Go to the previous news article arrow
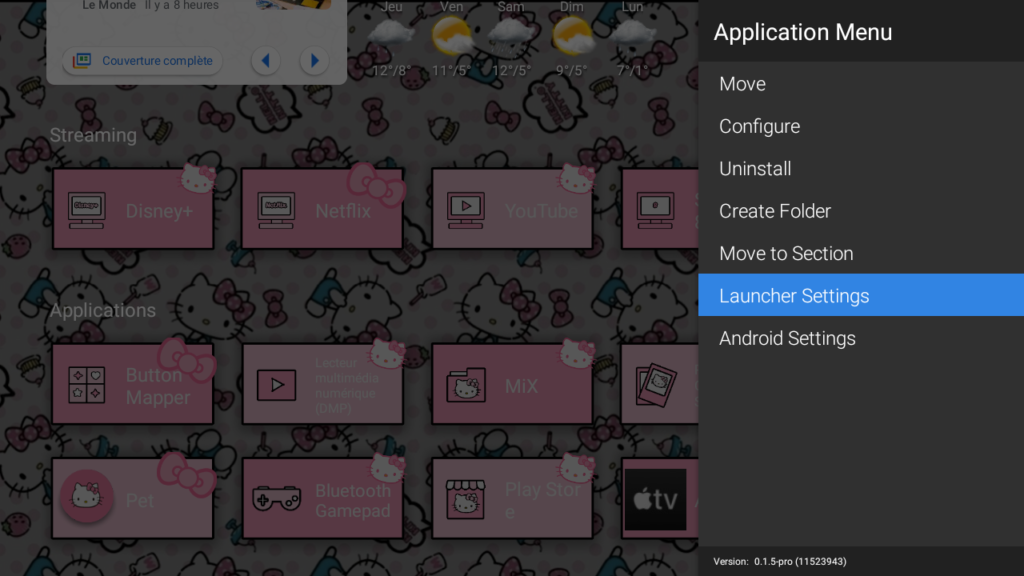Viewport: 1024px width, 576px height. point(266,61)
